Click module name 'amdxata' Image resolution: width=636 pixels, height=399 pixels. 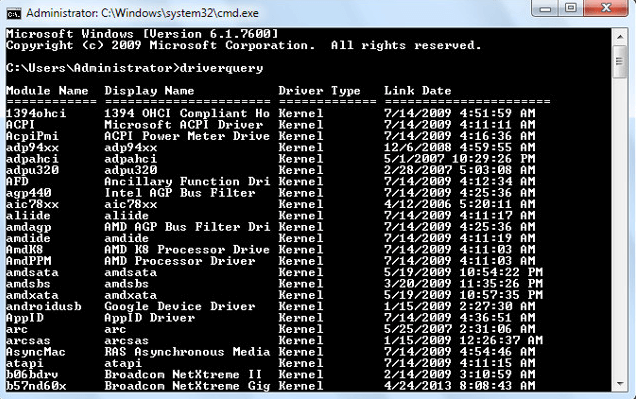click(32, 295)
